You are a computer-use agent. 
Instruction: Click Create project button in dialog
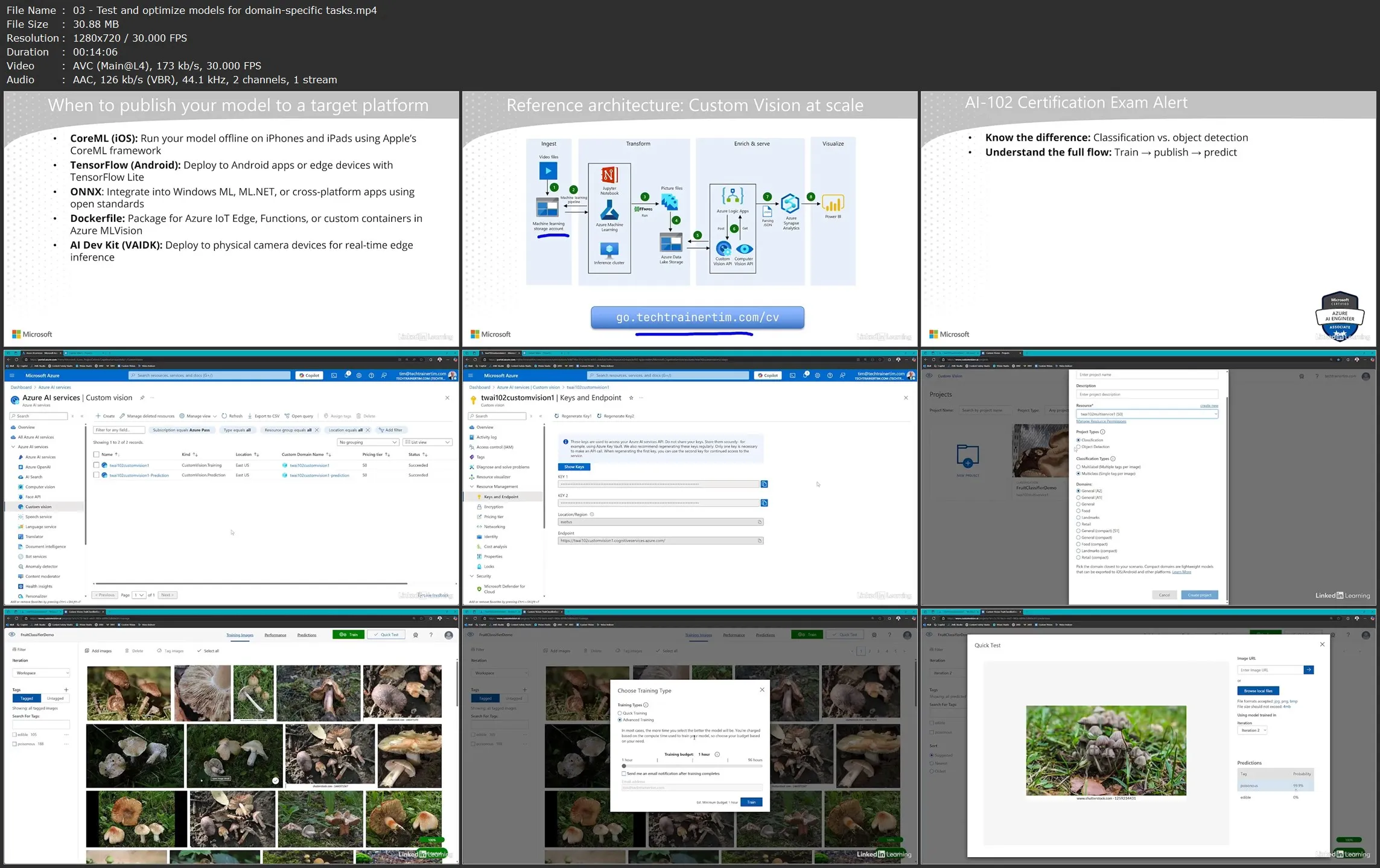click(1200, 595)
